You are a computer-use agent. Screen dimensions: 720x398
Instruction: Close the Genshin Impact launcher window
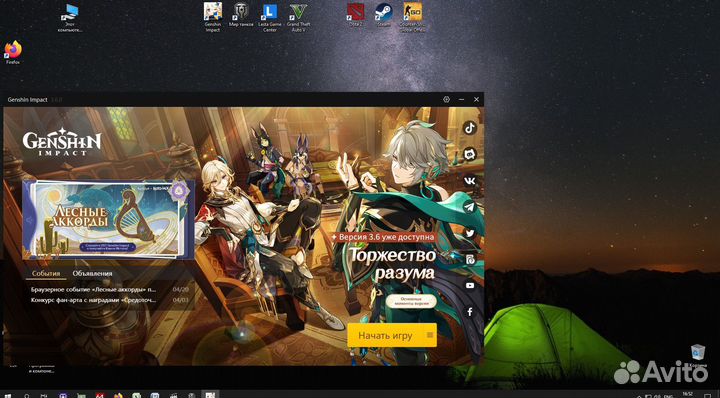pos(476,99)
